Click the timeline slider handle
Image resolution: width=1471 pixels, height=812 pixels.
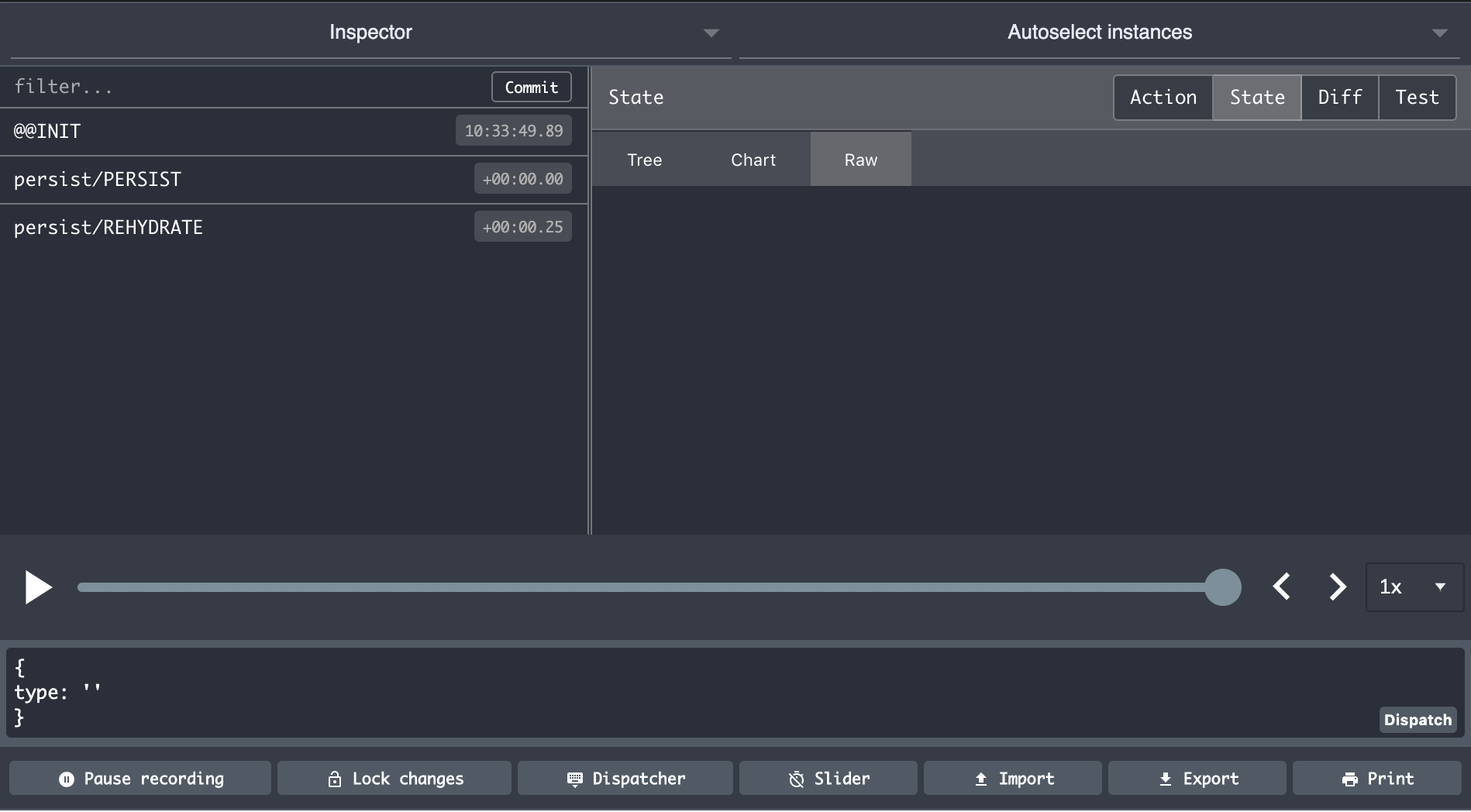pyautogui.click(x=1222, y=587)
